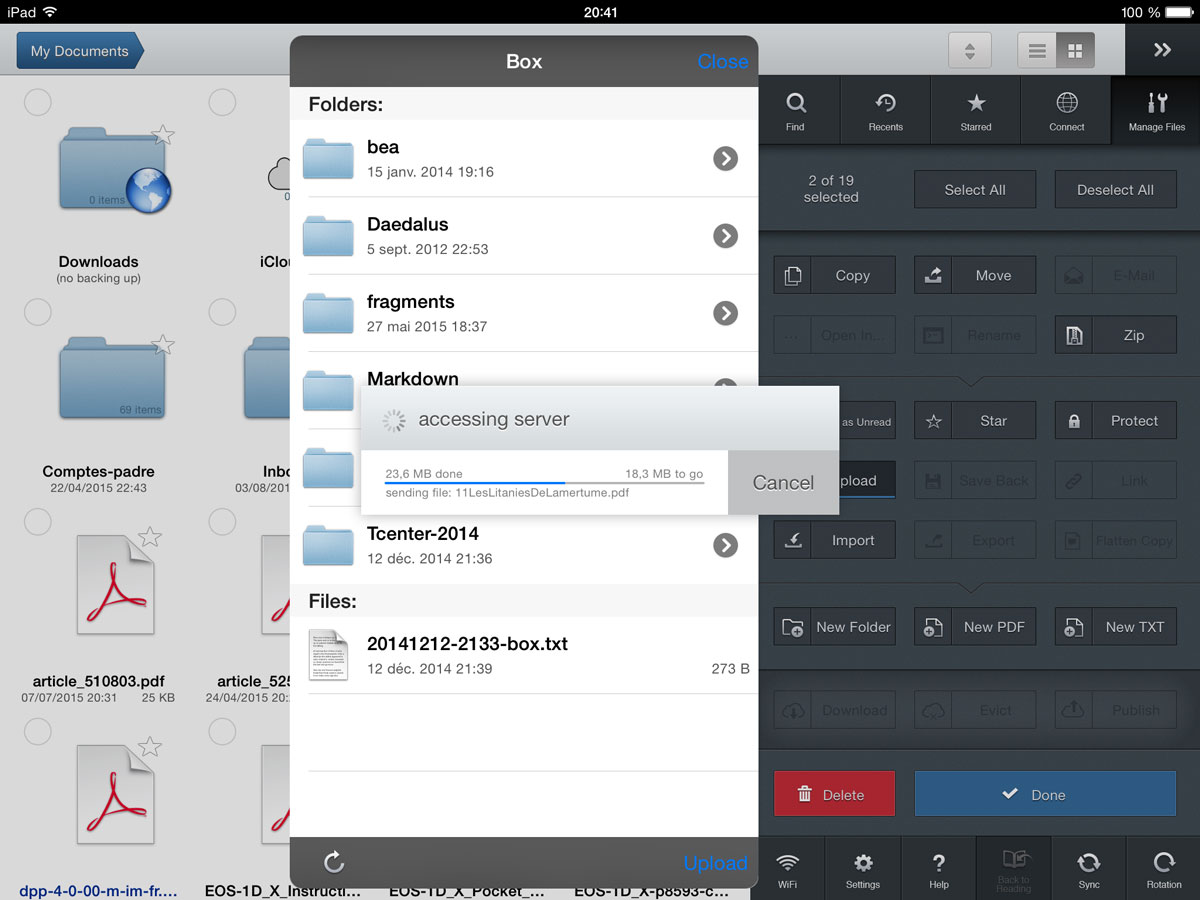
Task: Click the Evict cloud button
Action: click(975, 710)
